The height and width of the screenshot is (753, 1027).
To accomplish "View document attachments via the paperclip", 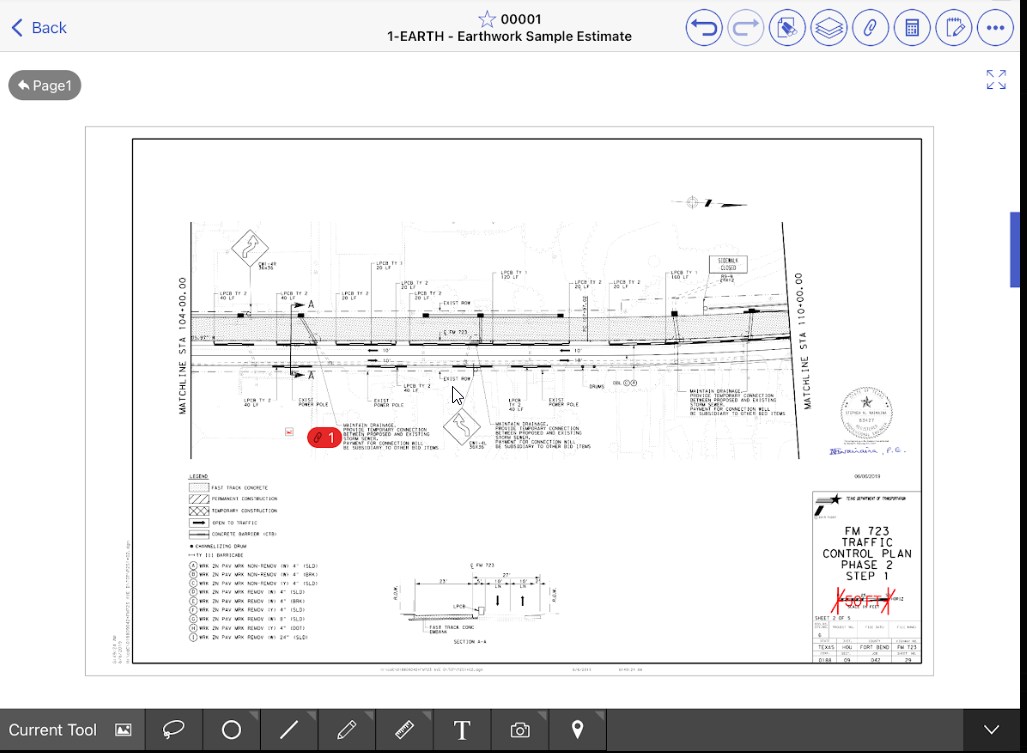I will 870,27.
